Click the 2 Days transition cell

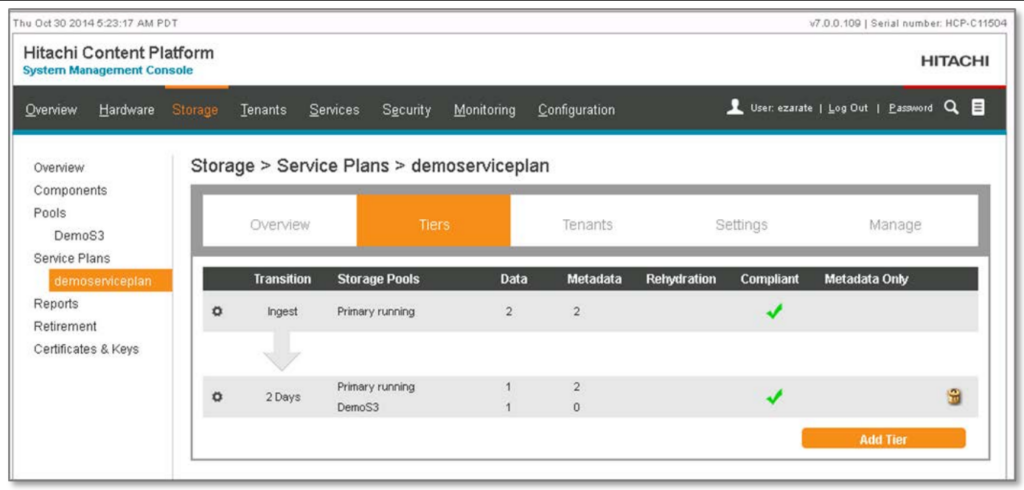(283, 397)
